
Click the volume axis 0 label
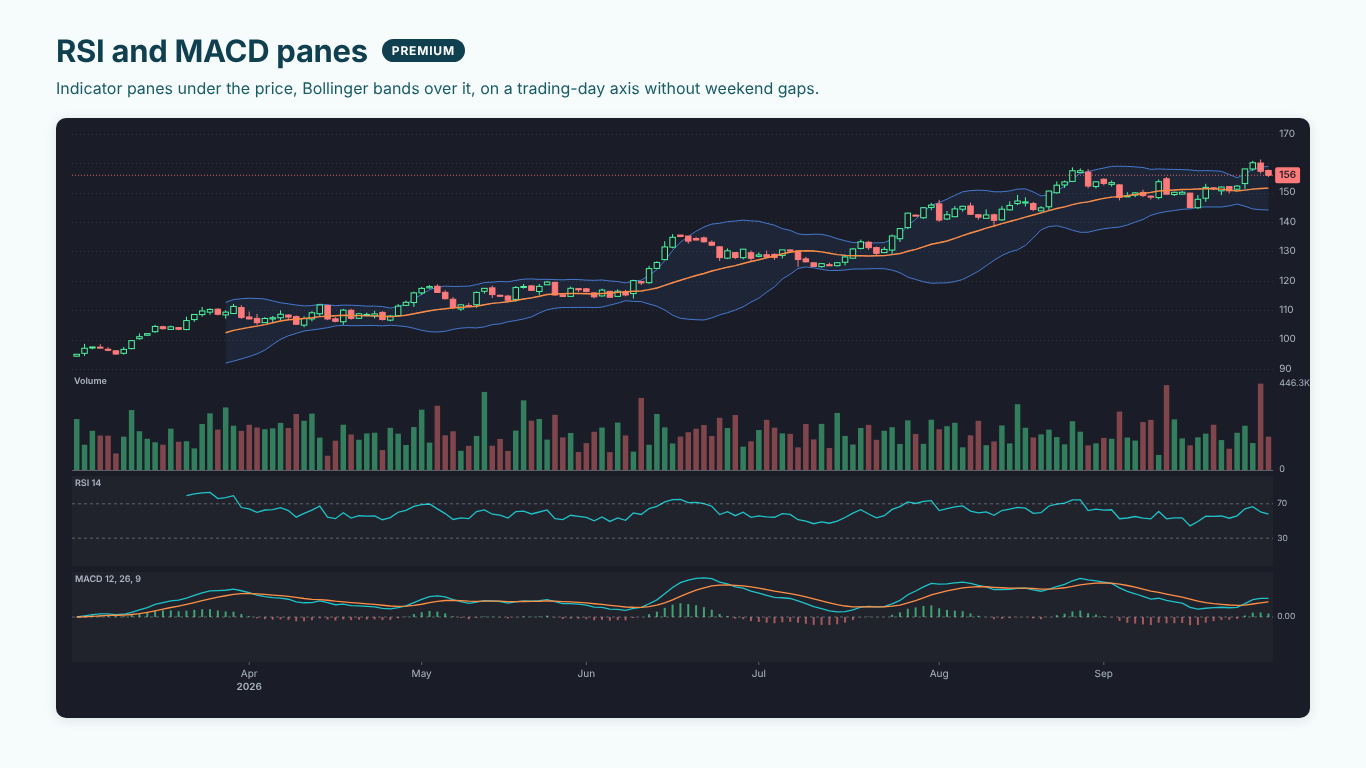1282,469
